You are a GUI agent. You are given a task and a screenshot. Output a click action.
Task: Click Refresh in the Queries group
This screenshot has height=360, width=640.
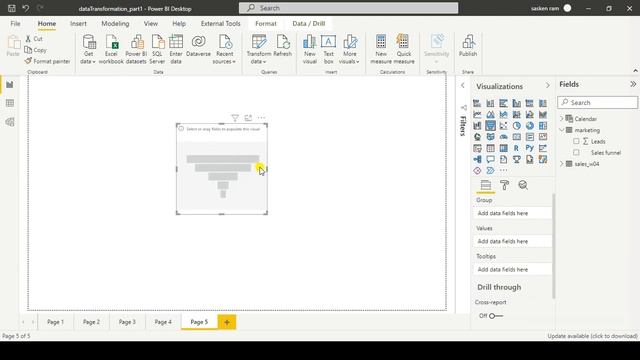click(282, 46)
